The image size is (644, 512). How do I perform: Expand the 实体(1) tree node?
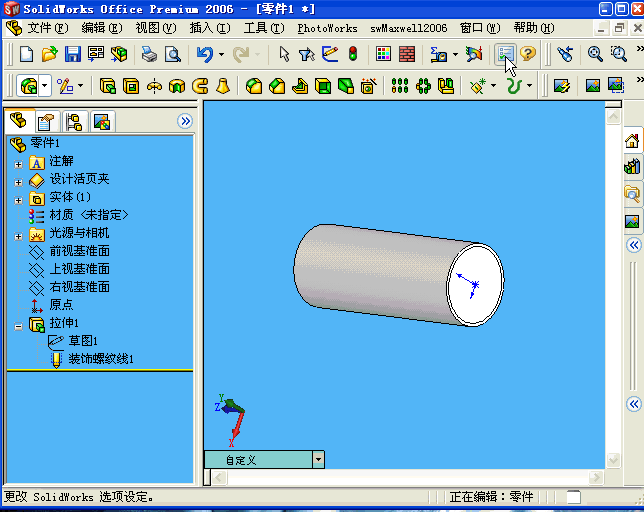point(18,200)
